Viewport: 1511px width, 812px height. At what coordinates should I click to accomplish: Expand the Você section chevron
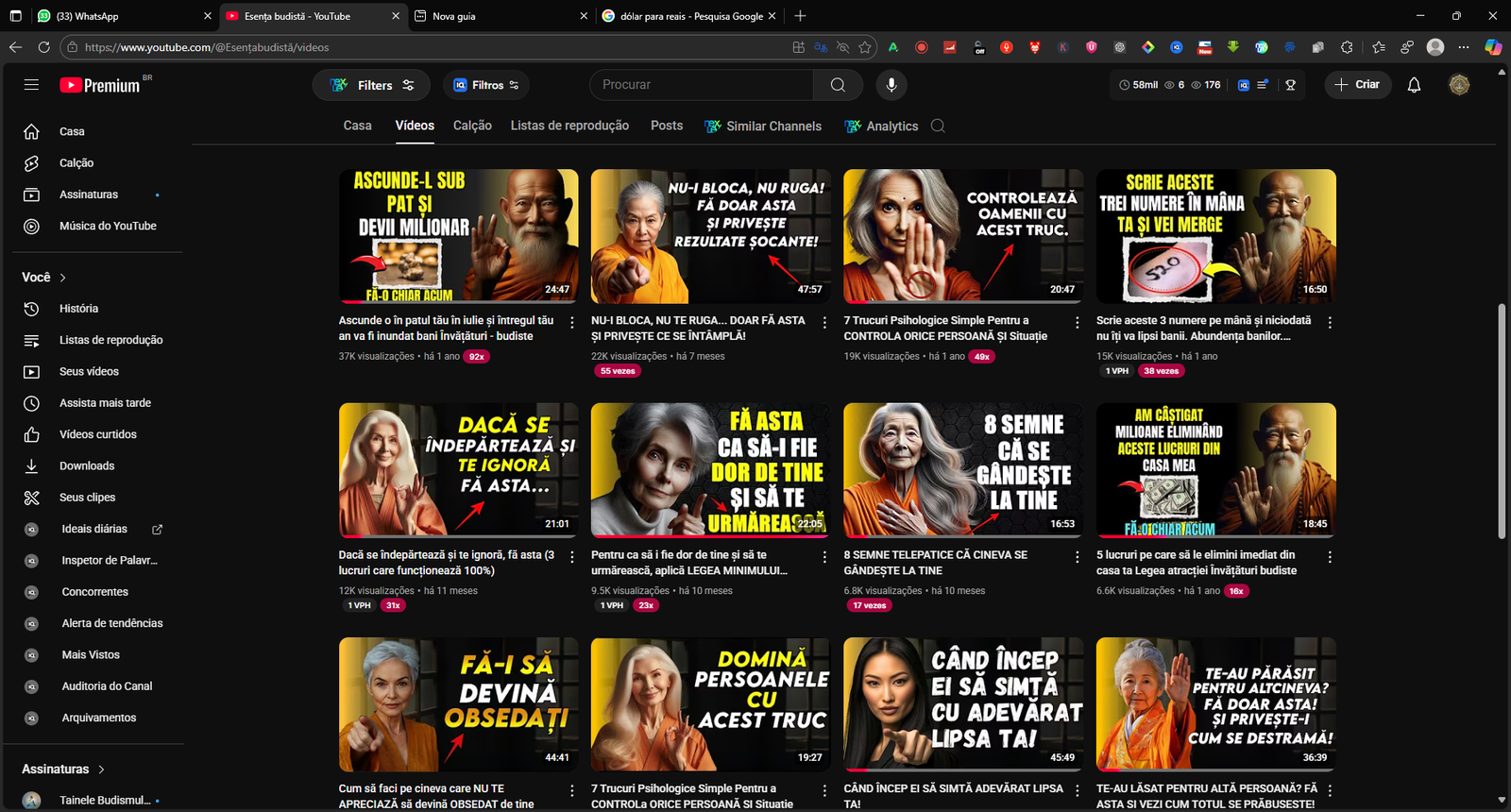(x=63, y=278)
